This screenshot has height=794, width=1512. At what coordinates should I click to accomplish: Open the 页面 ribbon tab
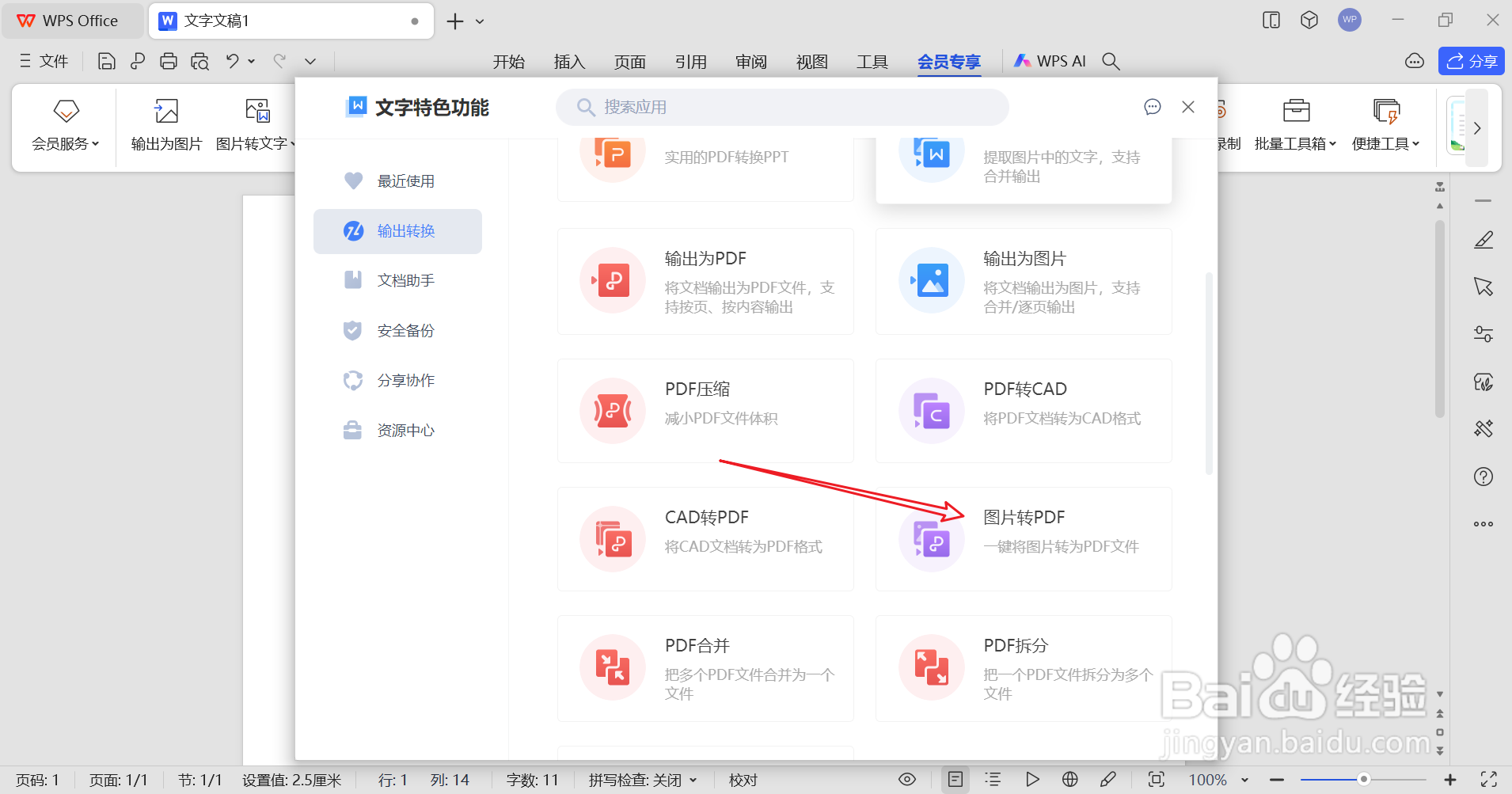pos(630,62)
